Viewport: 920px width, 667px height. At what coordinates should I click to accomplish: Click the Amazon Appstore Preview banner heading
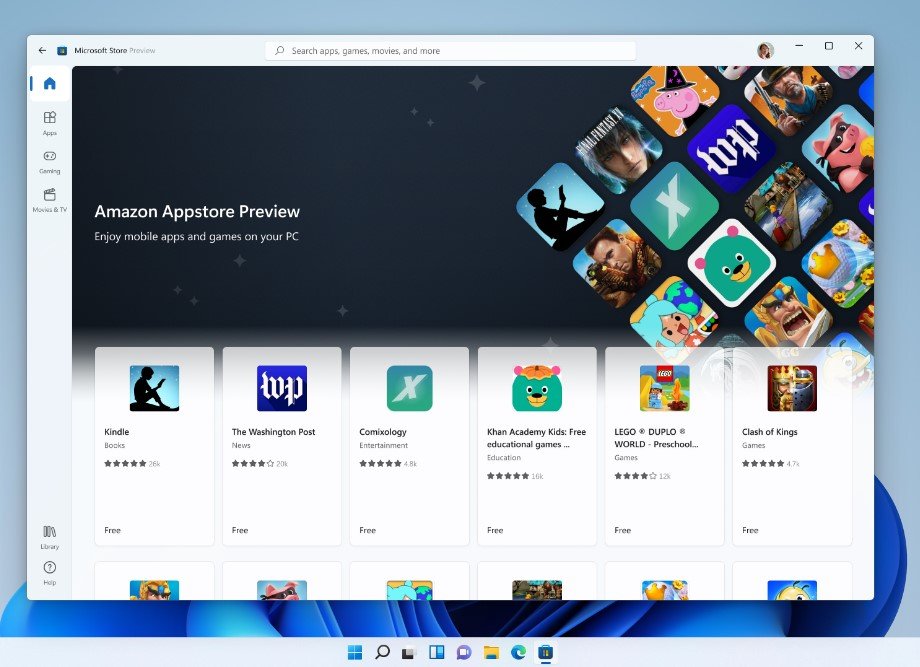pyautogui.click(x=197, y=212)
